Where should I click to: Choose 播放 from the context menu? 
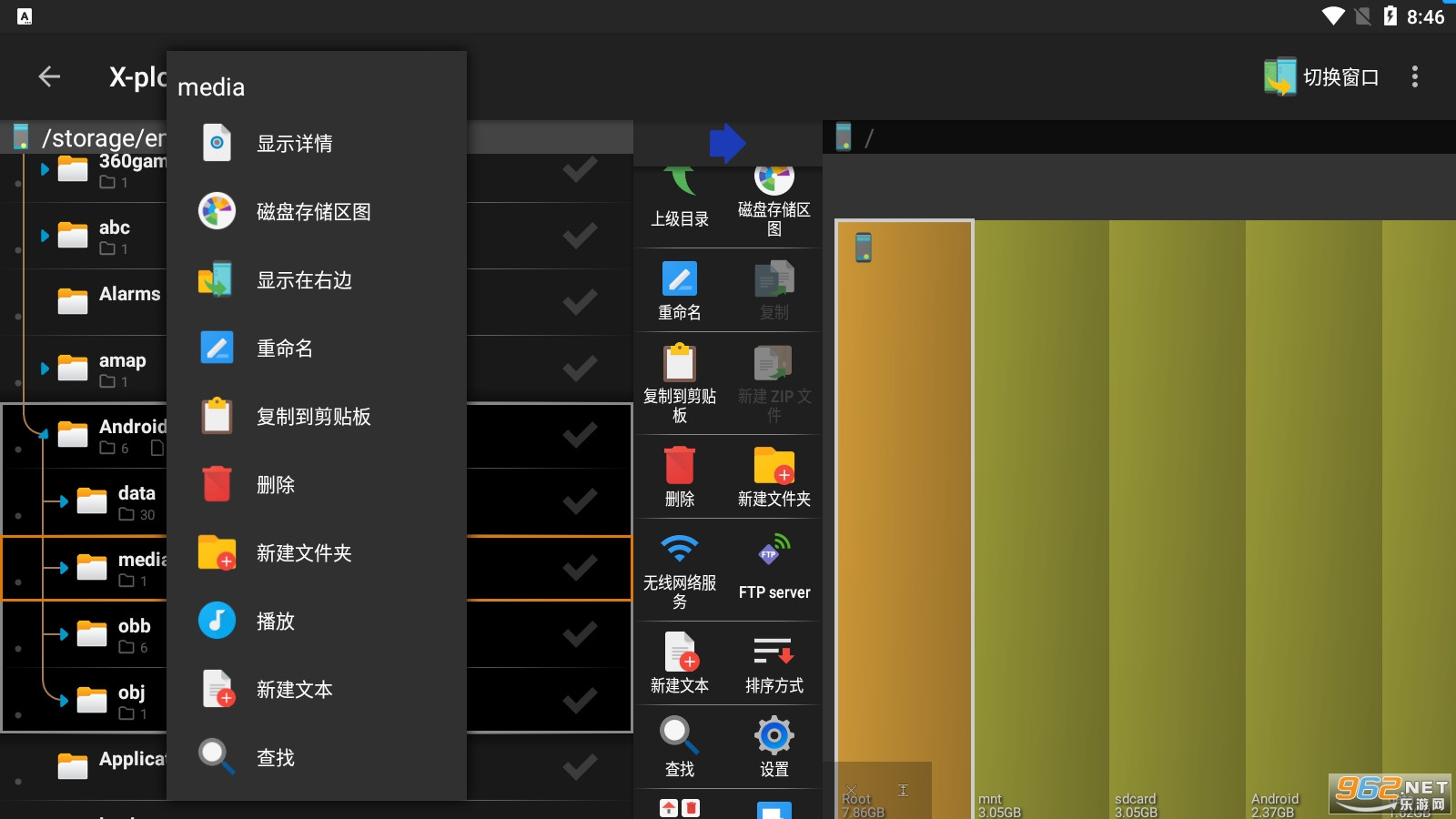pos(317,622)
